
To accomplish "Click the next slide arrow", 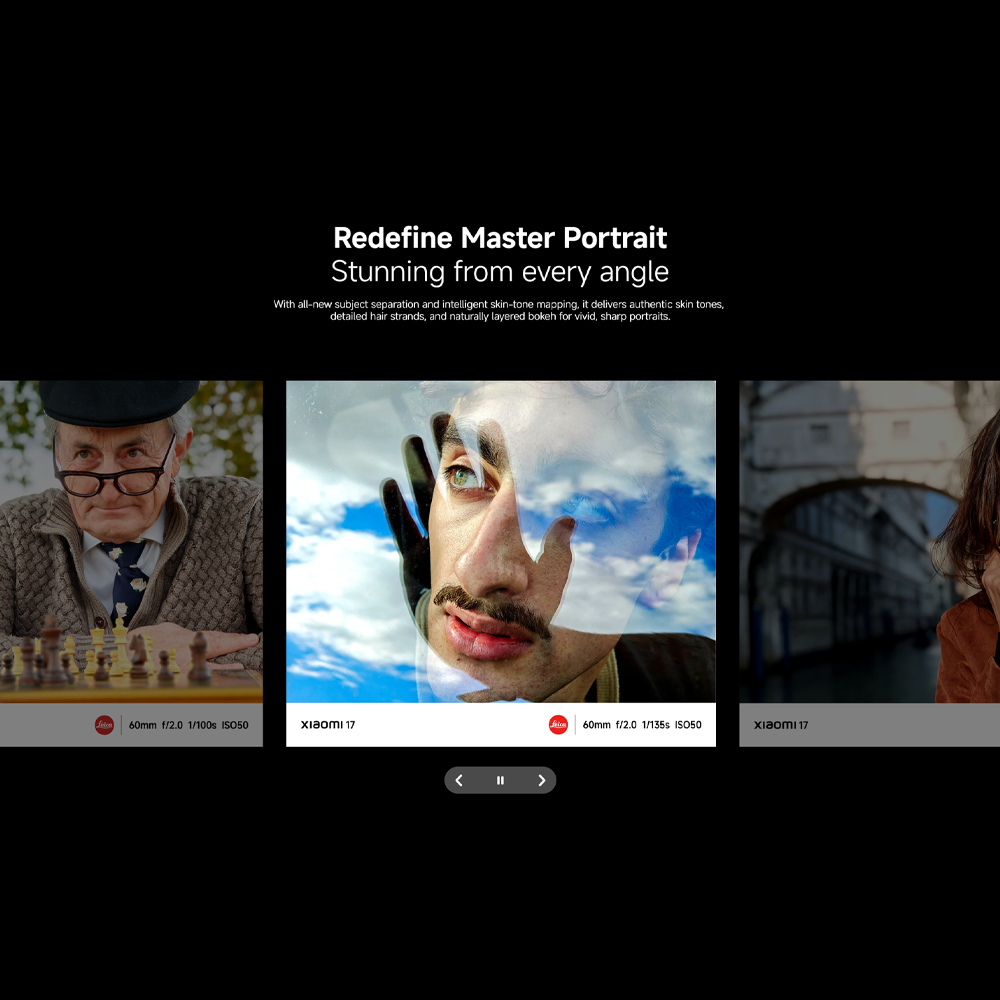I will coord(541,780).
